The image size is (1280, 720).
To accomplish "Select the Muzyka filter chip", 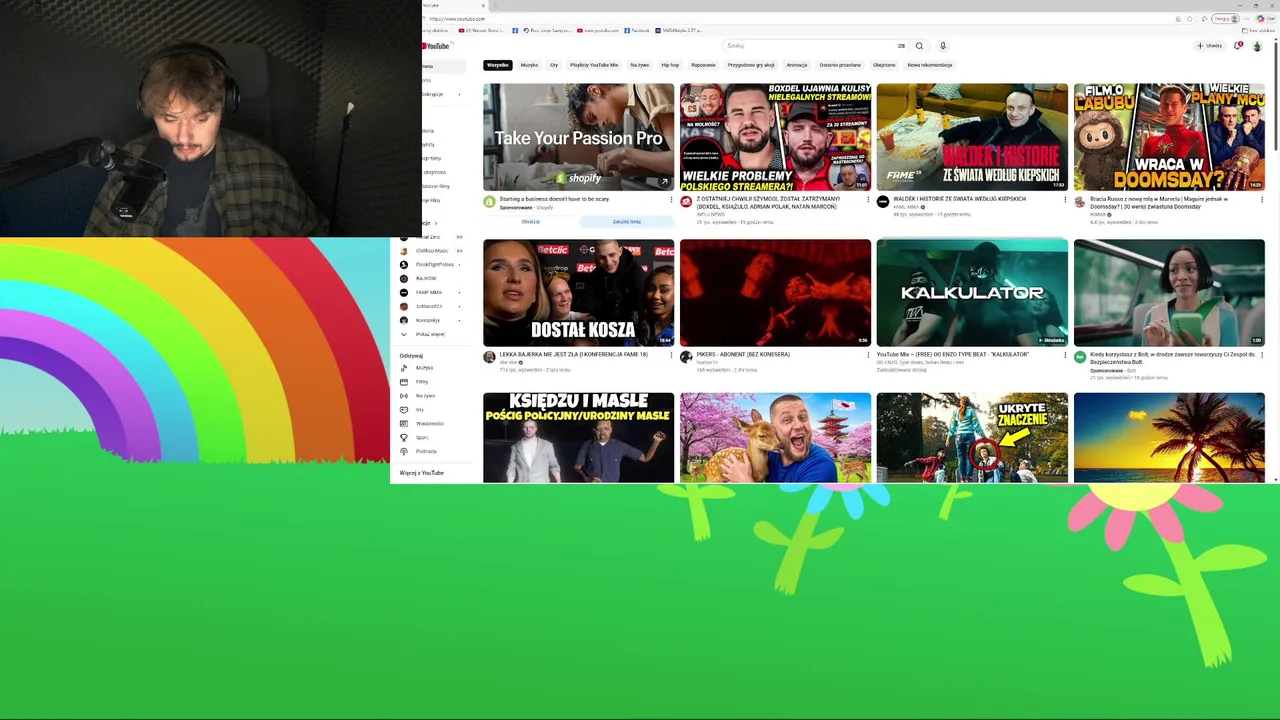I will tap(529, 65).
